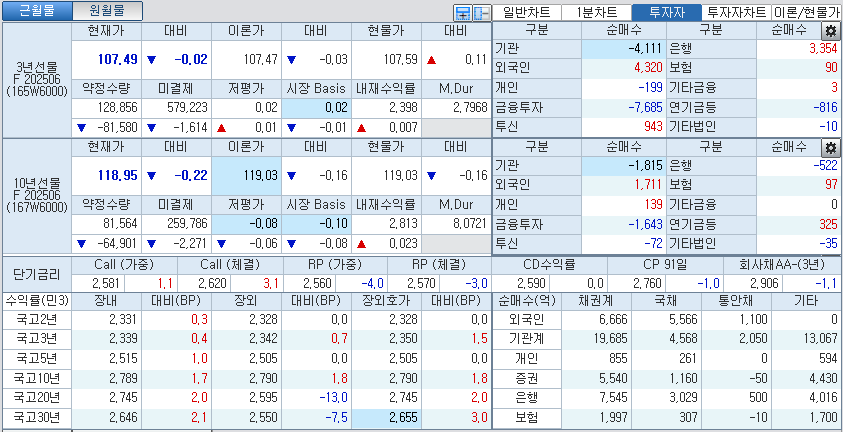
Task: Click 3년선물 volume value 128,856
Action: [x=118, y=108]
